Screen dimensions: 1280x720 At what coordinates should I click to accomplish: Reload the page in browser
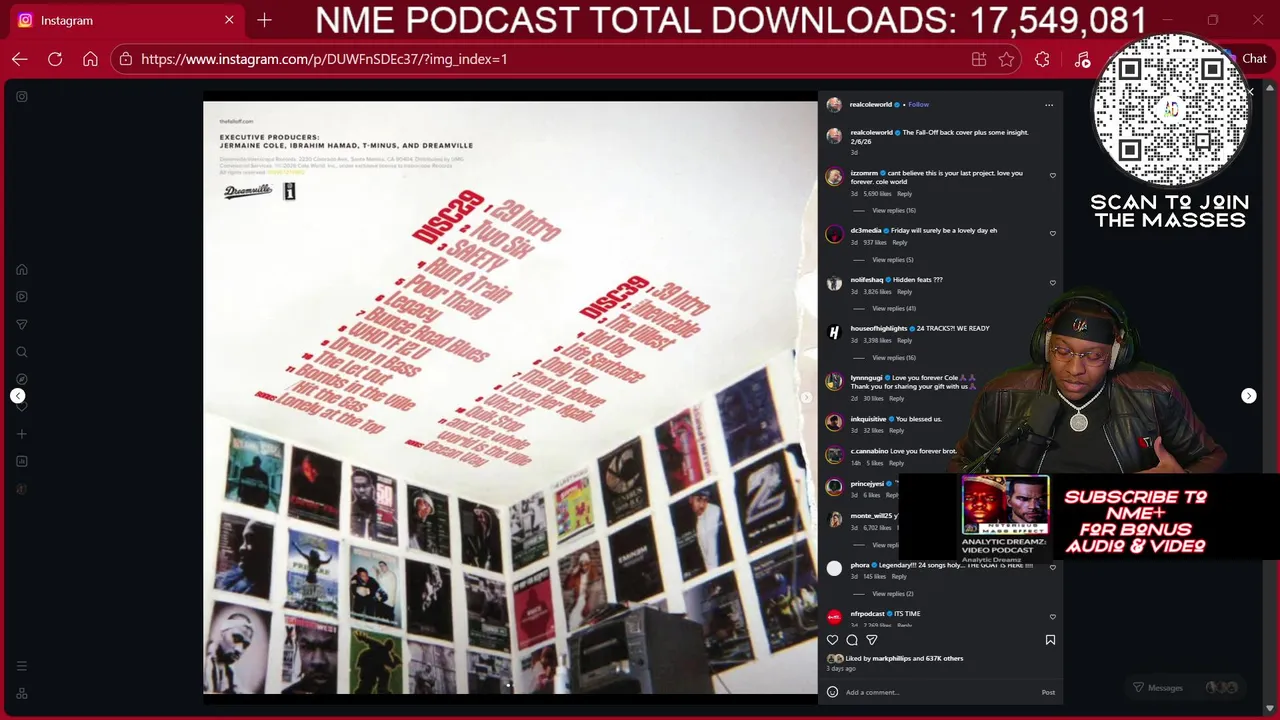click(55, 59)
